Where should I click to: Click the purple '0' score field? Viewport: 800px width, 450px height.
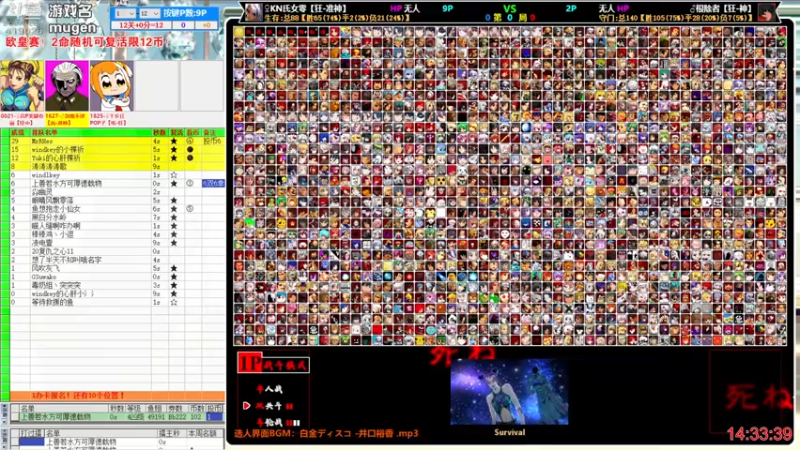[x=183, y=25]
